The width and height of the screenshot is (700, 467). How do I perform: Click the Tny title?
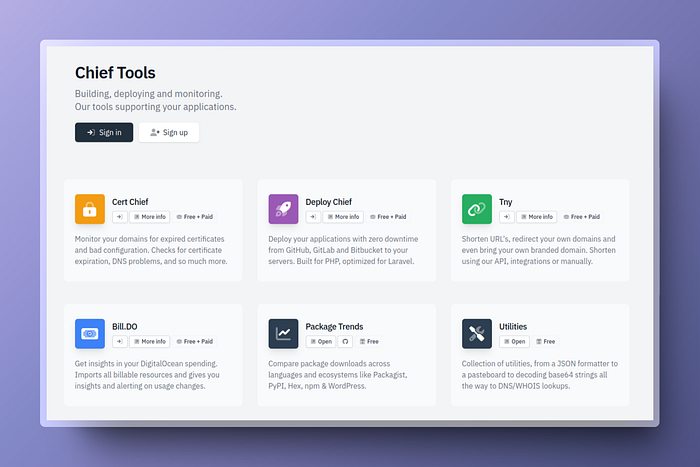[x=506, y=202]
